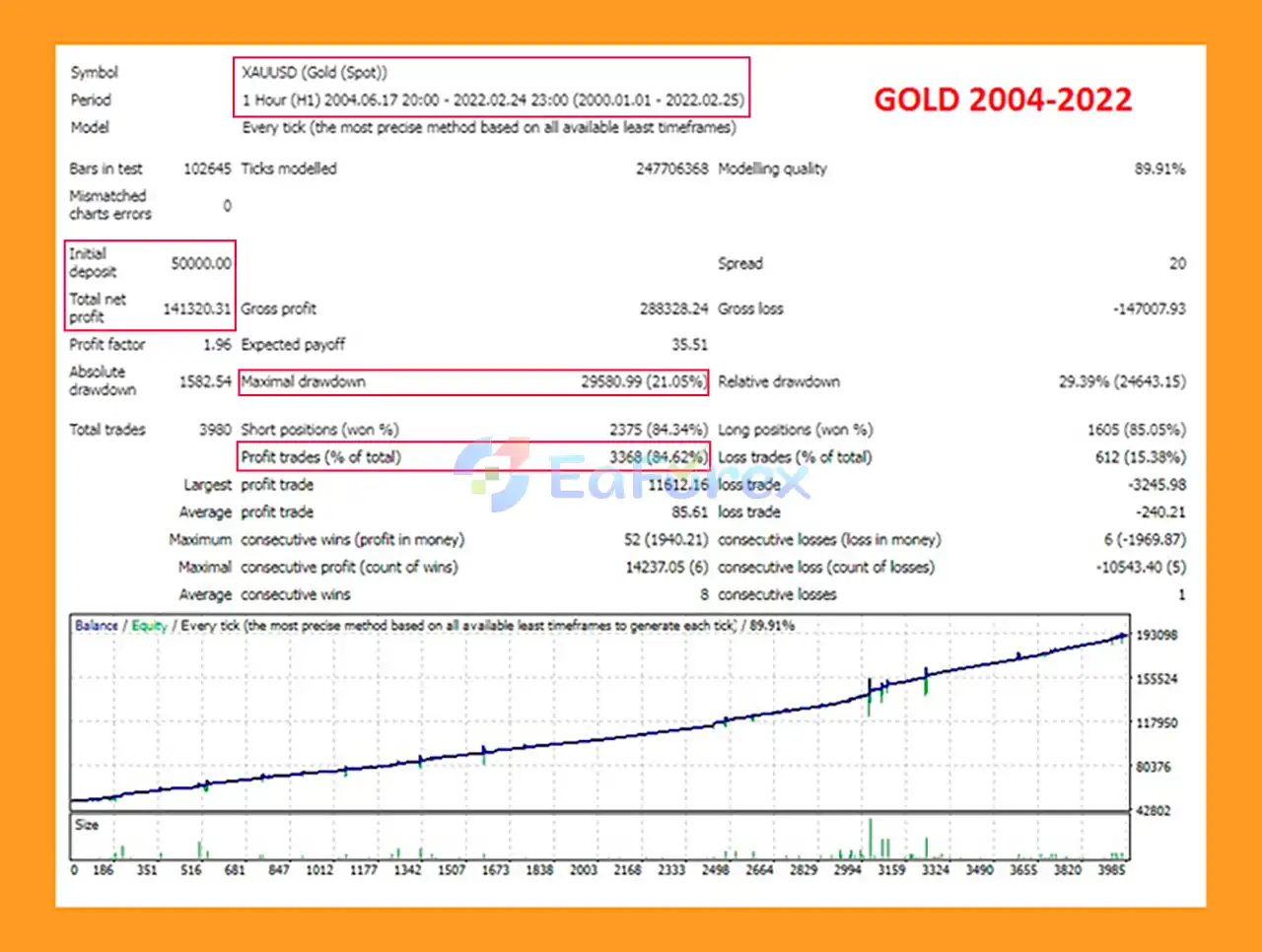Click the Equity legend label in chart
This screenshot has width=1262, height=952.
pyautogui.click(x=149, y=626)
